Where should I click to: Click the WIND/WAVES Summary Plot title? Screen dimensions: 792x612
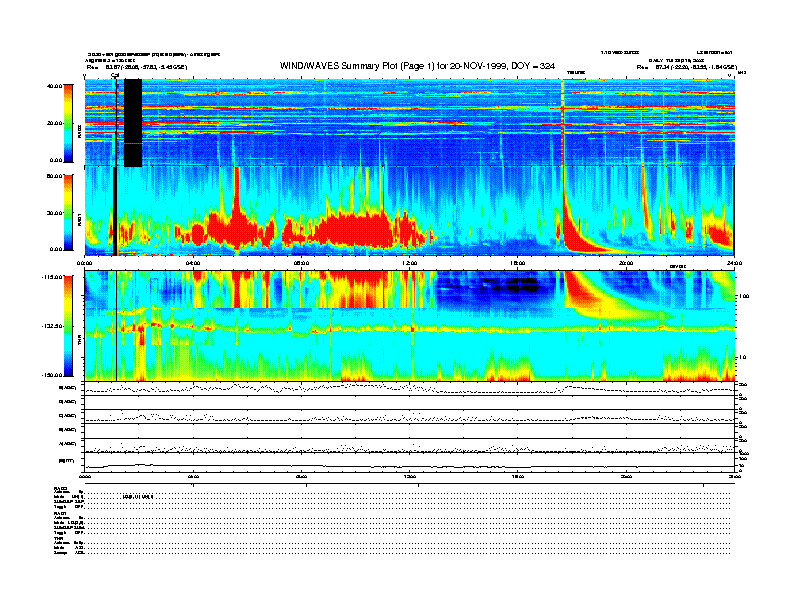[x=417, y=66]
